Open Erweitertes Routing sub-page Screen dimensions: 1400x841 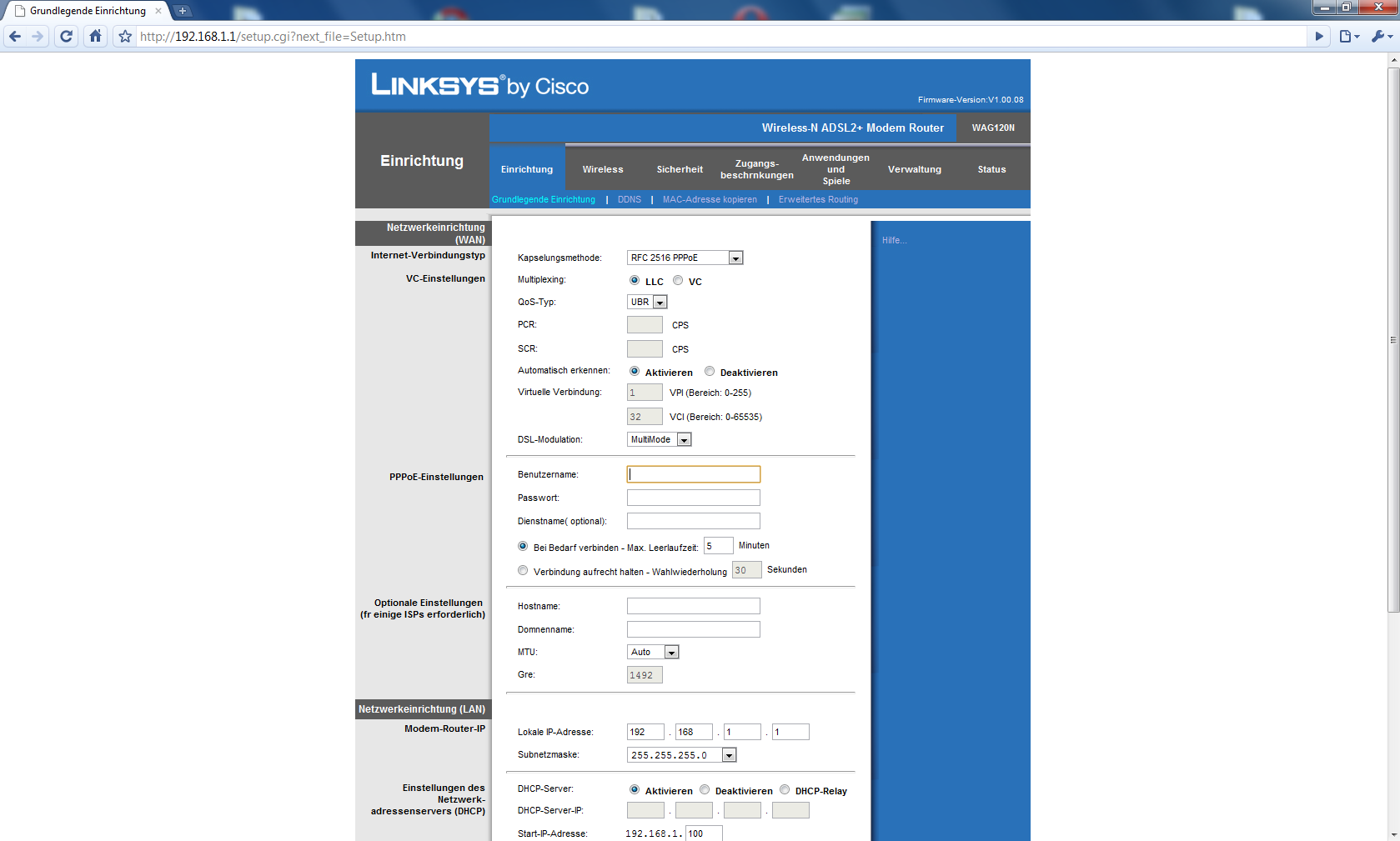pyautogui.click(x=818, y=199)
